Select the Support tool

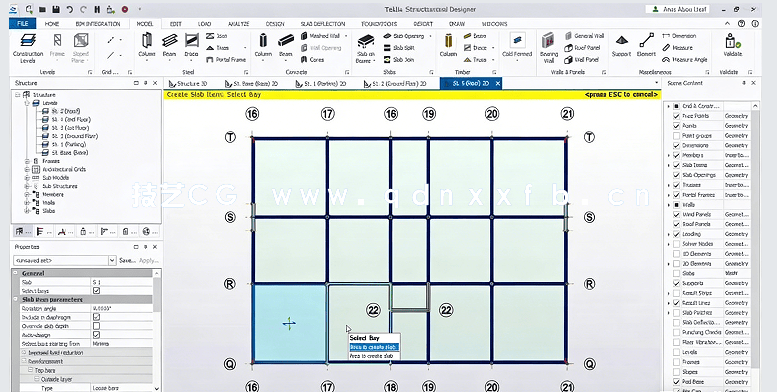click(621, 45)
